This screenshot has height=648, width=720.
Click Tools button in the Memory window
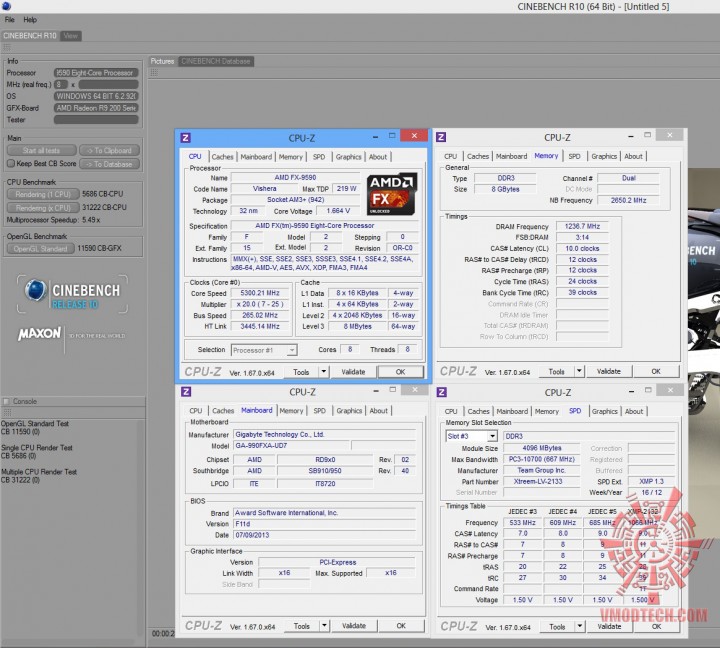pyautogui.click(x=556, y=371)
